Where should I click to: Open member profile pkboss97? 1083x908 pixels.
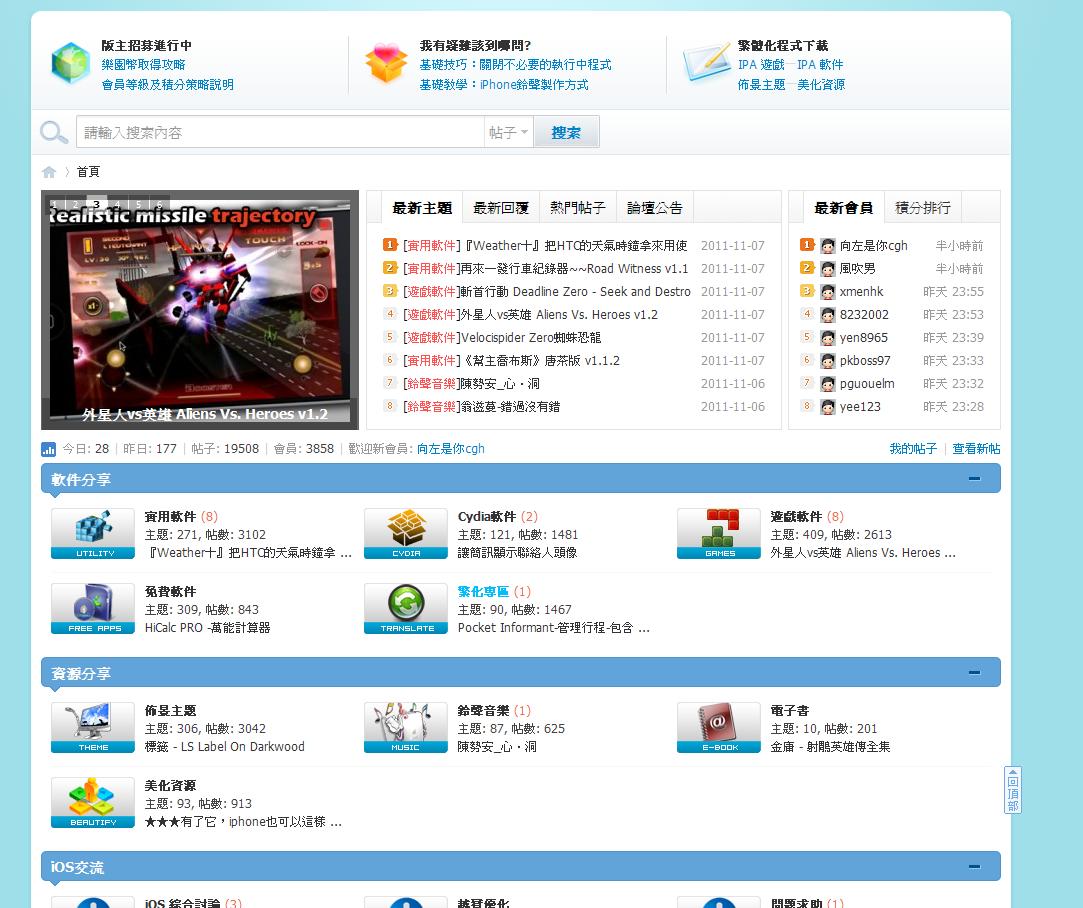click(x=865, y=361)
